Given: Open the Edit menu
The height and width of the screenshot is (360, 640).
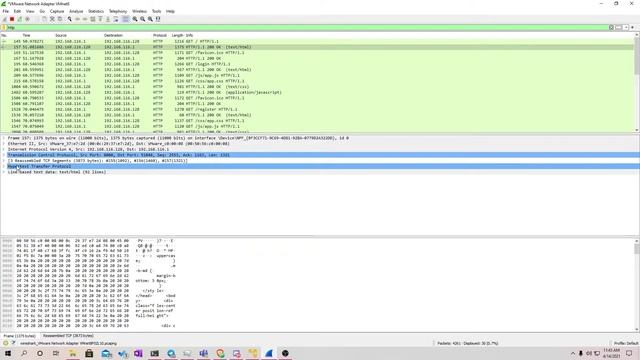Looking at the screenshot, I should point(17,11).
